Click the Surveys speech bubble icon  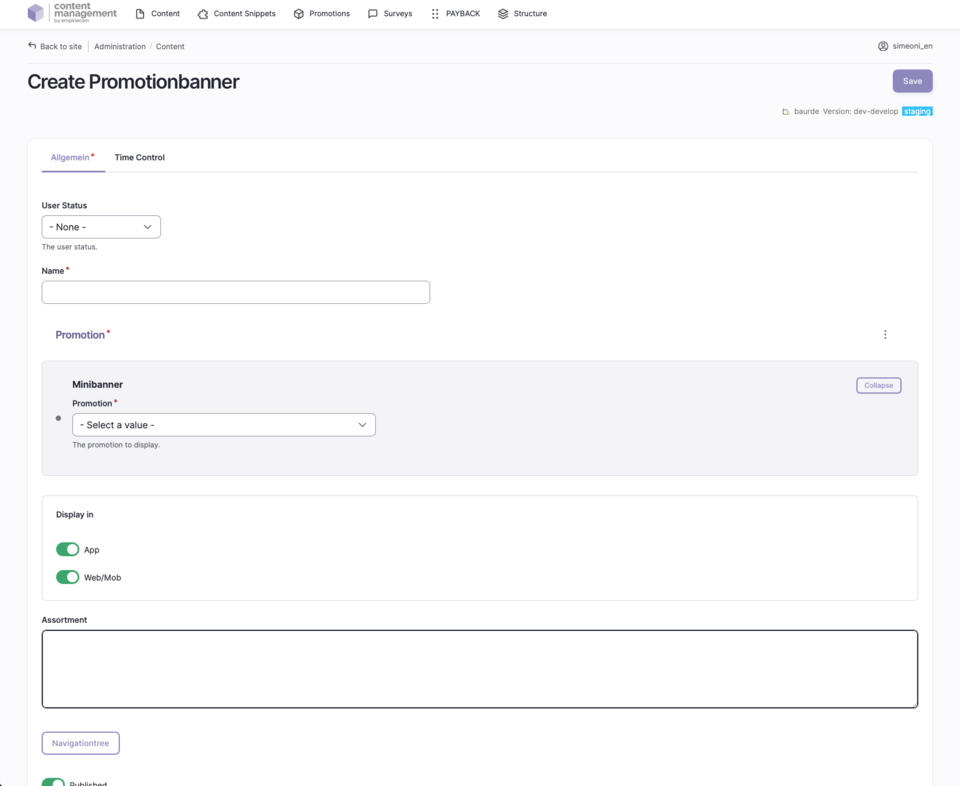(x=373, y=14)
